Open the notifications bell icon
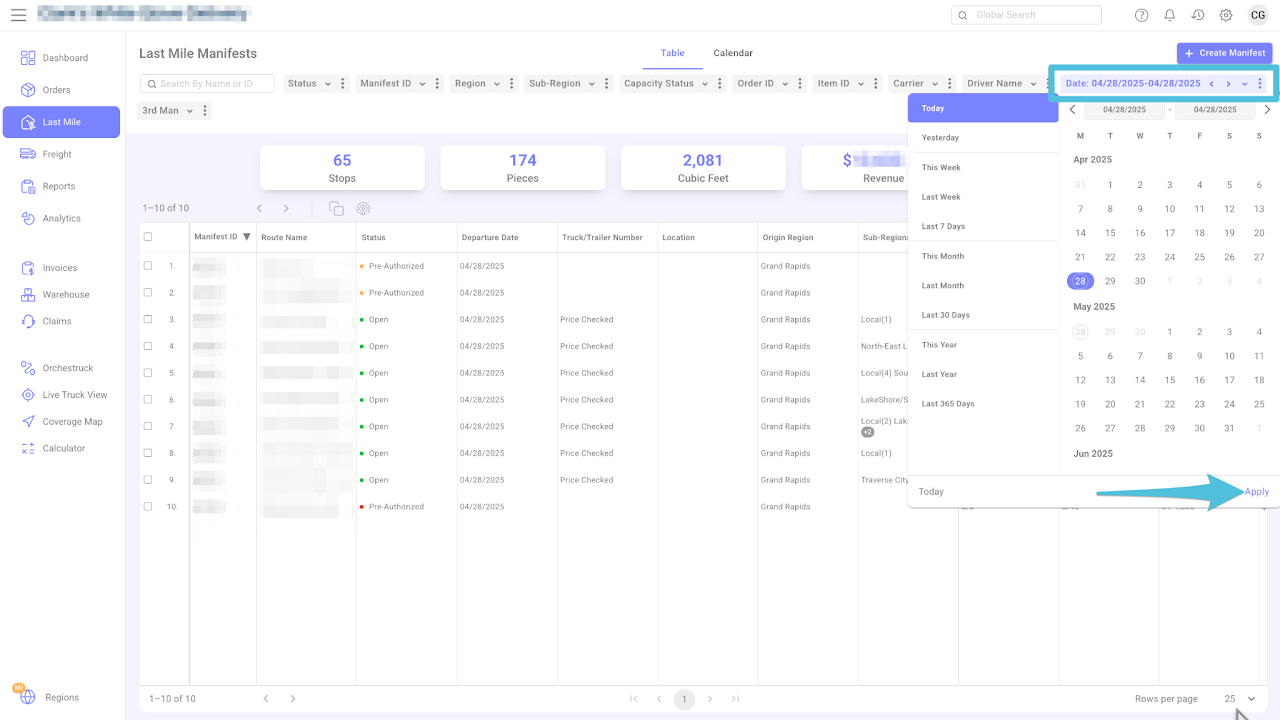The height and width of the screenshot is (720, 1280). point(1169,15)
